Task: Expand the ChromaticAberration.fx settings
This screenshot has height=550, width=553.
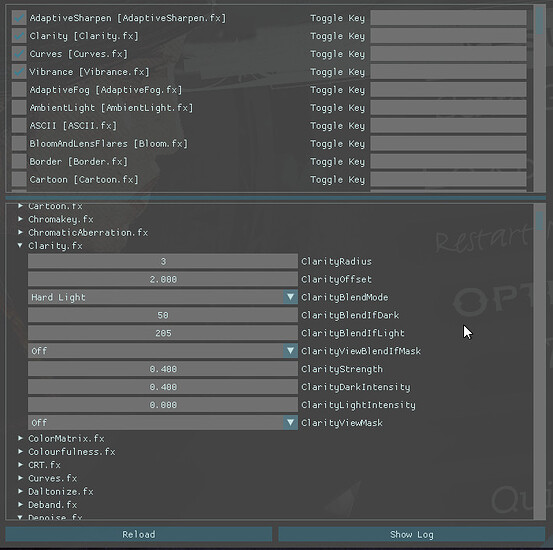Action: click(x=20, y=232)
